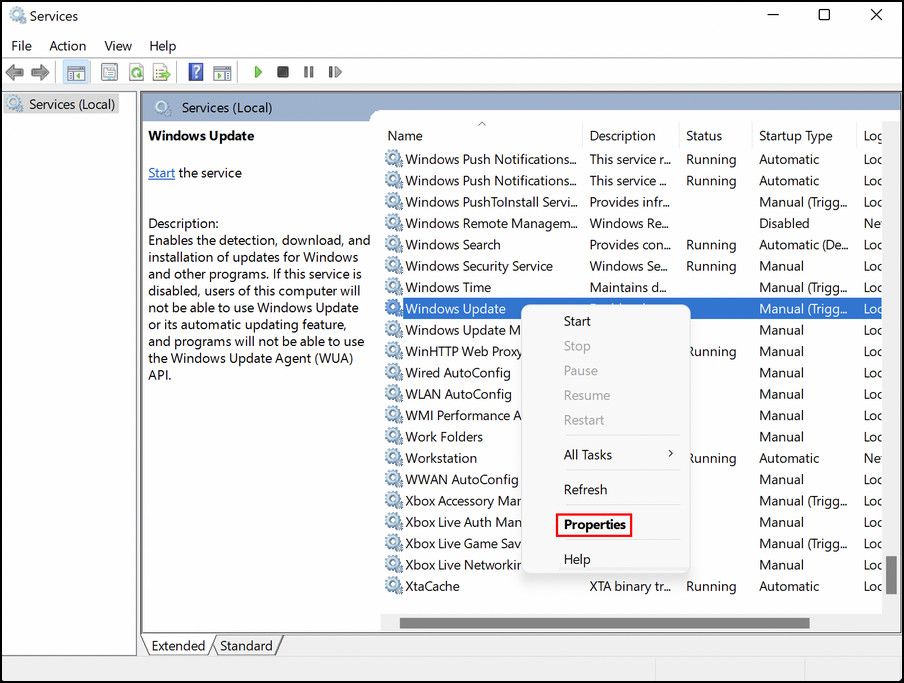Pause the service using the pause icon
Image resolution: width=904 pixels, height=683 pixels.
308,71
